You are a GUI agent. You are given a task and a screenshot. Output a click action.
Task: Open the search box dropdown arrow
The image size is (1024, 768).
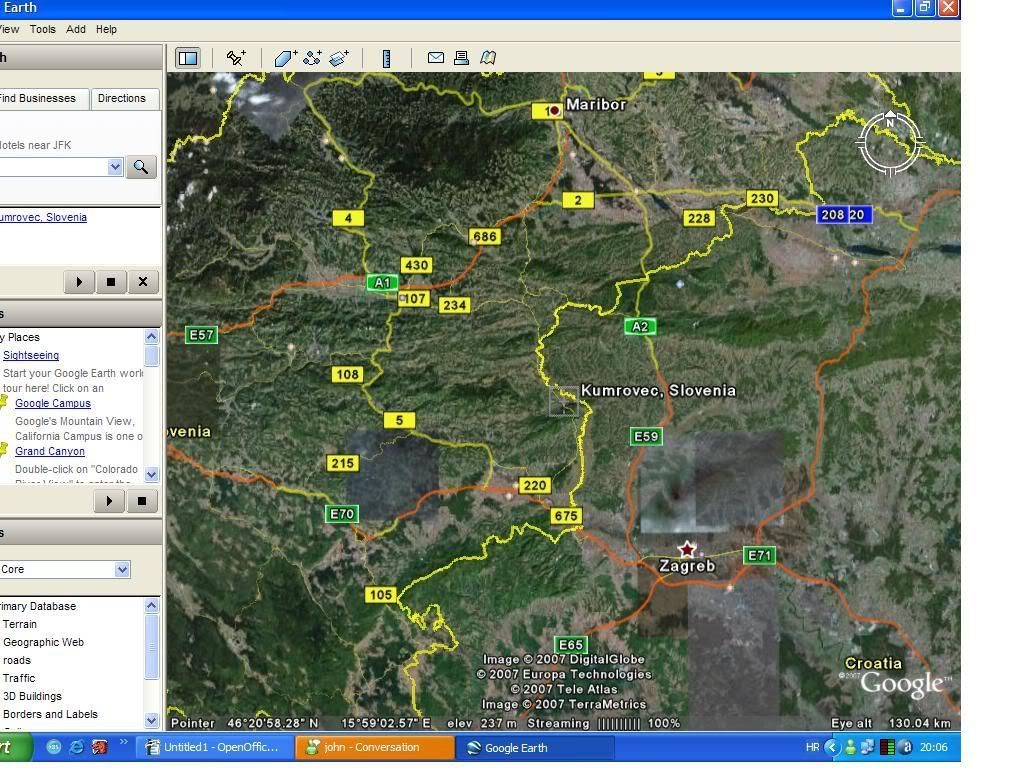(115, 167)
